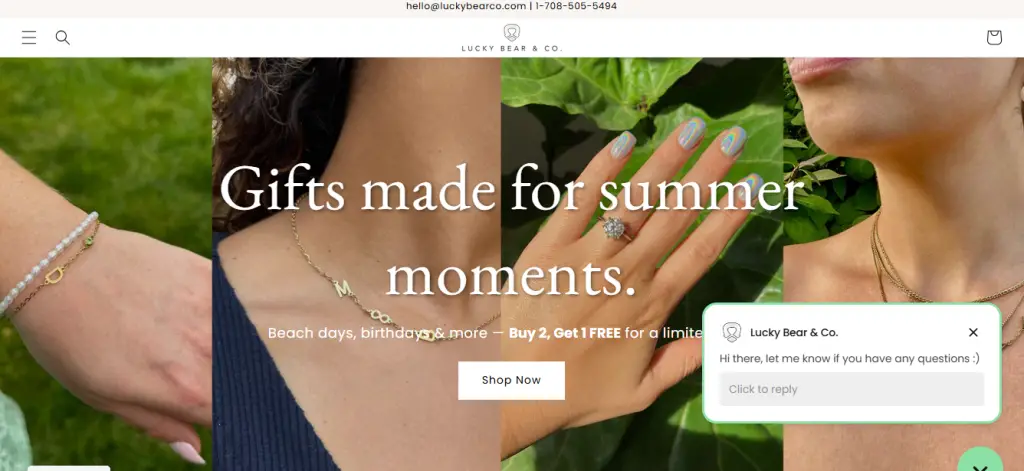This screenshot has width=1024, height=471.
Task: Go to the Lucky Bear & Co. header logo
Action: (511, 38)
